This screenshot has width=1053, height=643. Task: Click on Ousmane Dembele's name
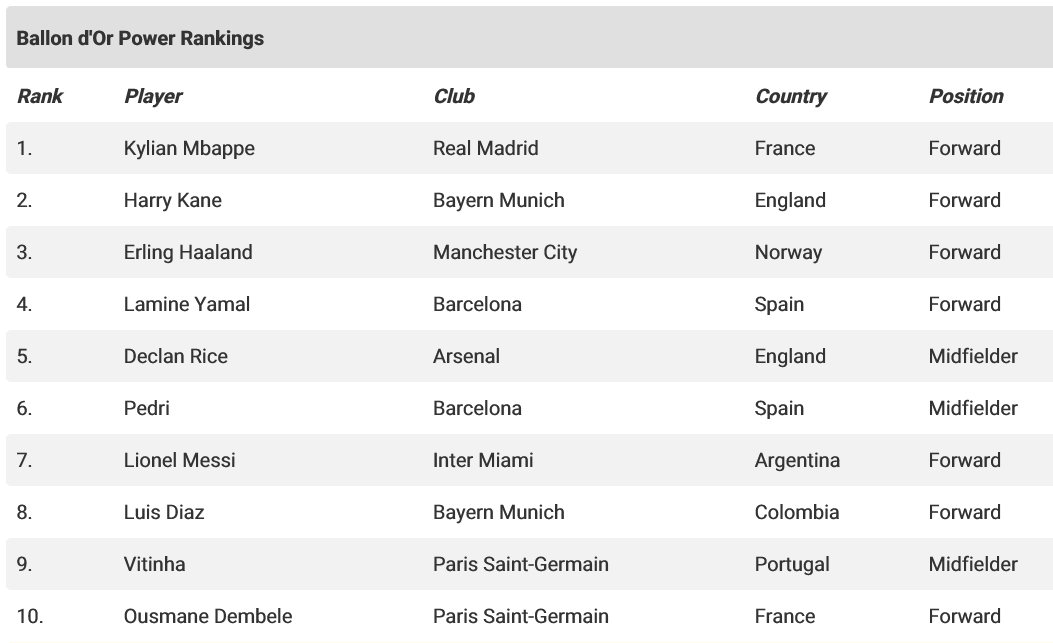click(x=208, y=616)
